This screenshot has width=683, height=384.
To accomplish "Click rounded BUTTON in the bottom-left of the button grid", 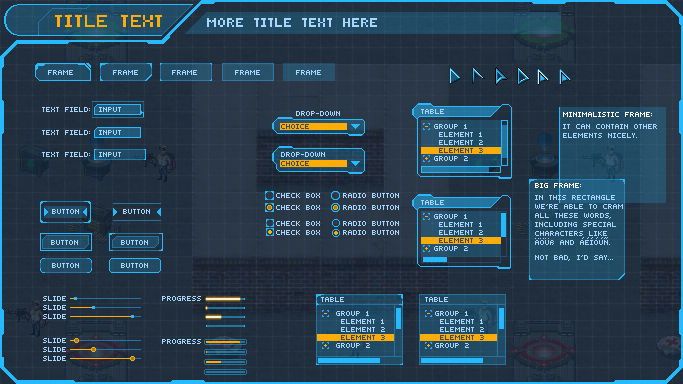I will (x=66, y=266).
